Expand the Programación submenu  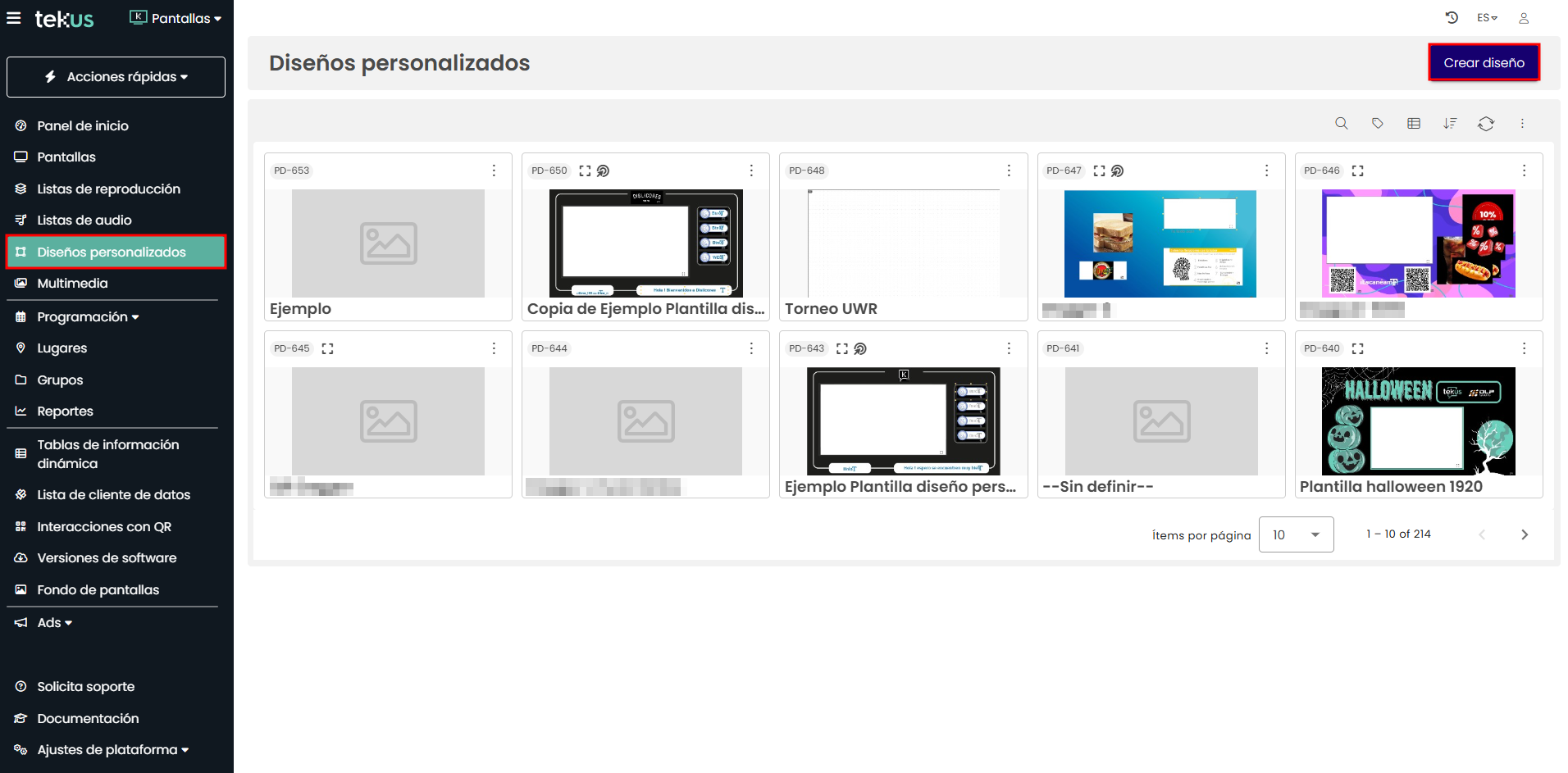(88, 316)
